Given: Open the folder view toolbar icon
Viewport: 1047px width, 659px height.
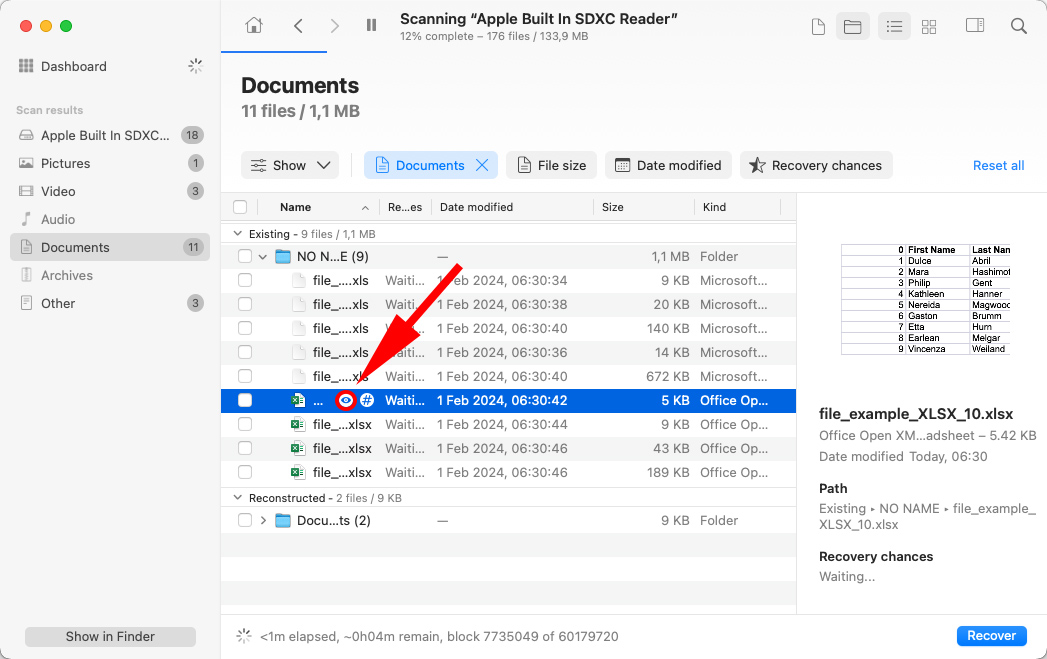Looking at the screenshot, I should [853, 26].
